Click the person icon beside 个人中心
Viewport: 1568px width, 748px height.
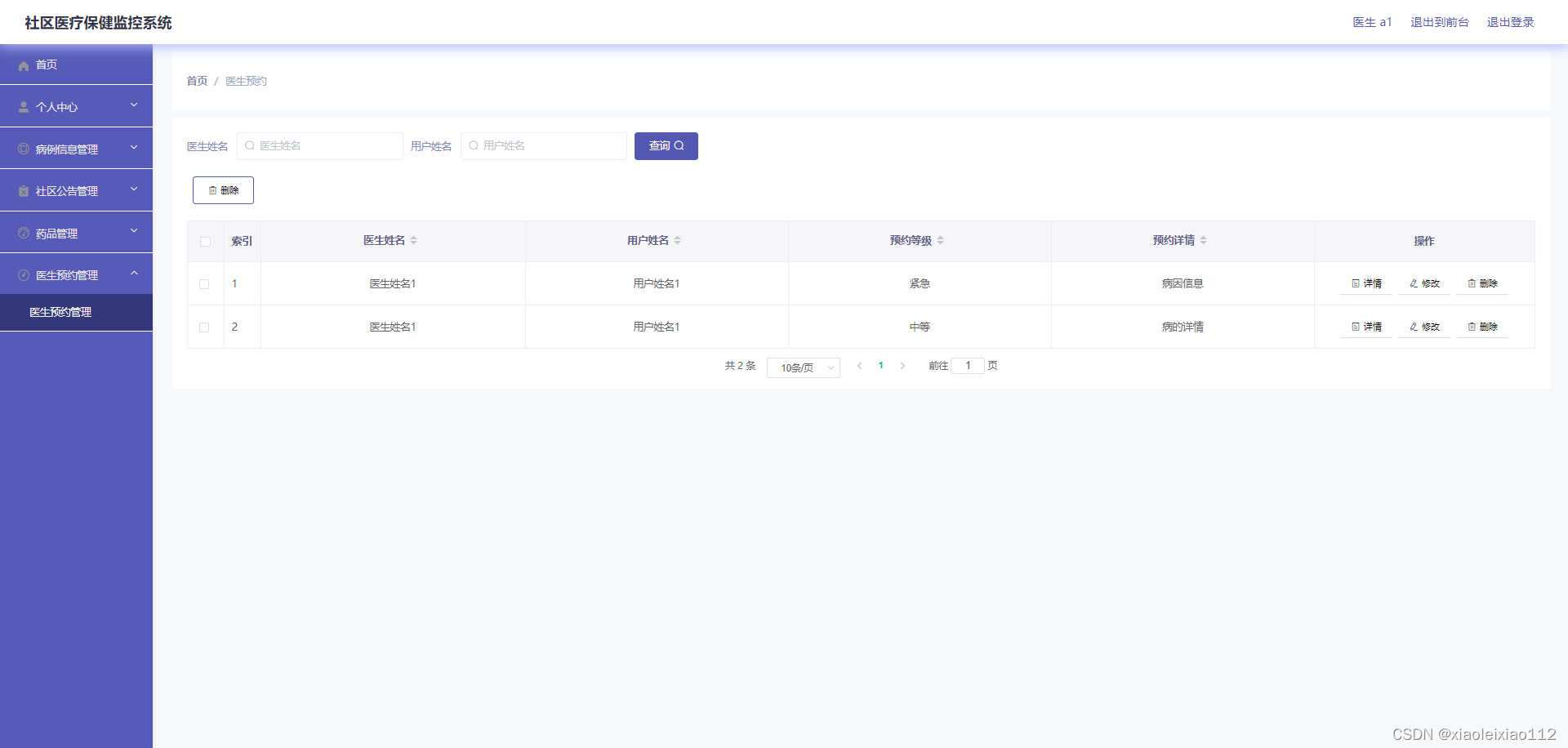click(24, 107)
